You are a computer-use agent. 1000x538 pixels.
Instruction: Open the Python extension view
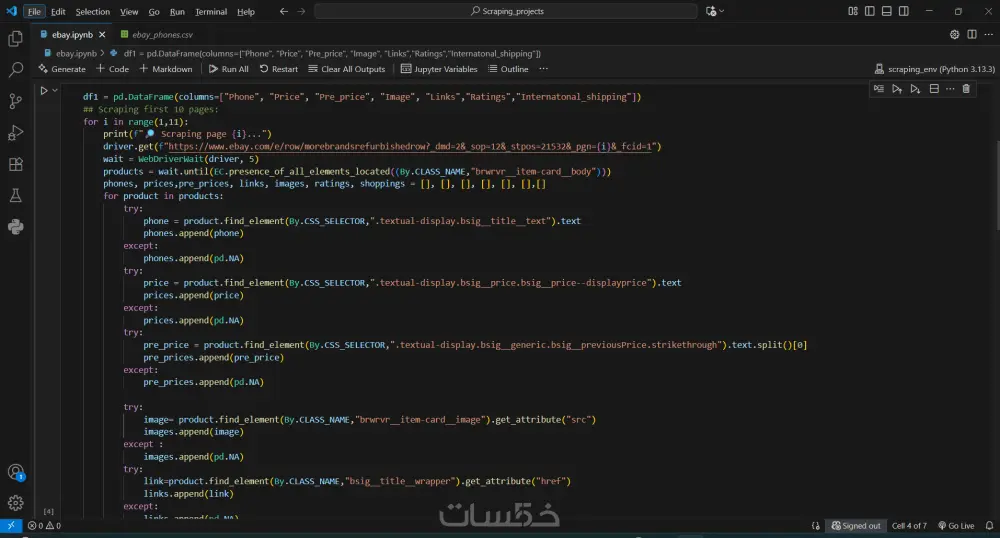15,227
